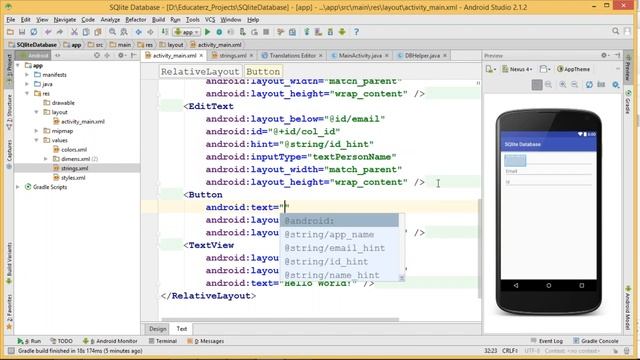The width and height of the screenshot is (640, 360).
Task: Choose @string/id_hint suggestion
Action: (x=340, y=262)
